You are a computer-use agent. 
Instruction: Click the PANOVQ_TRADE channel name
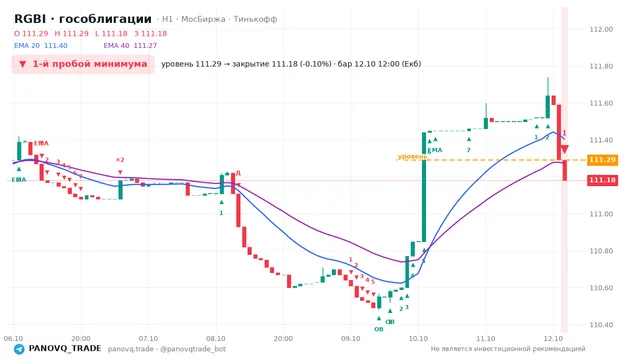65,349
